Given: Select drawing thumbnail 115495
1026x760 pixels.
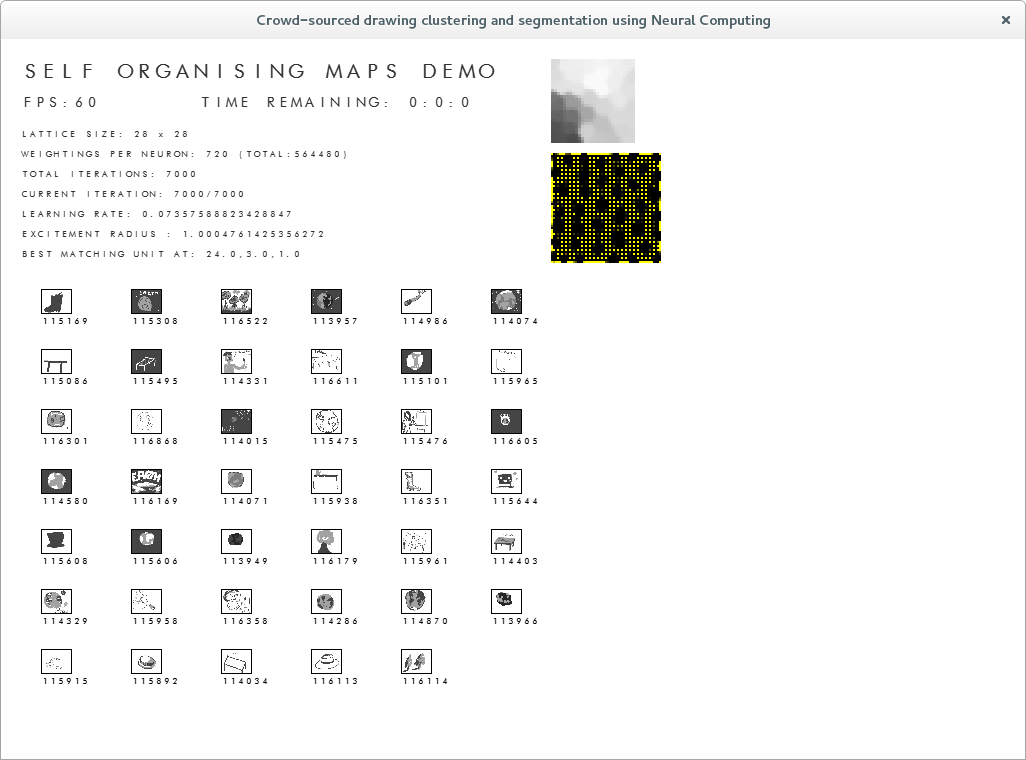Looking at the screenshot, I should (147, 361).
